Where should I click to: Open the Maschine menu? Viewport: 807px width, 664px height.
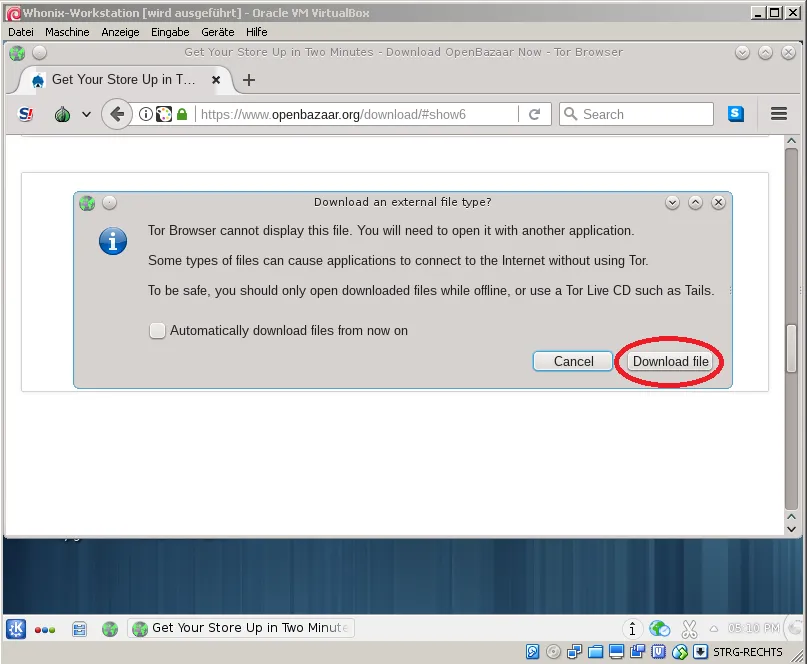point(67,32)
